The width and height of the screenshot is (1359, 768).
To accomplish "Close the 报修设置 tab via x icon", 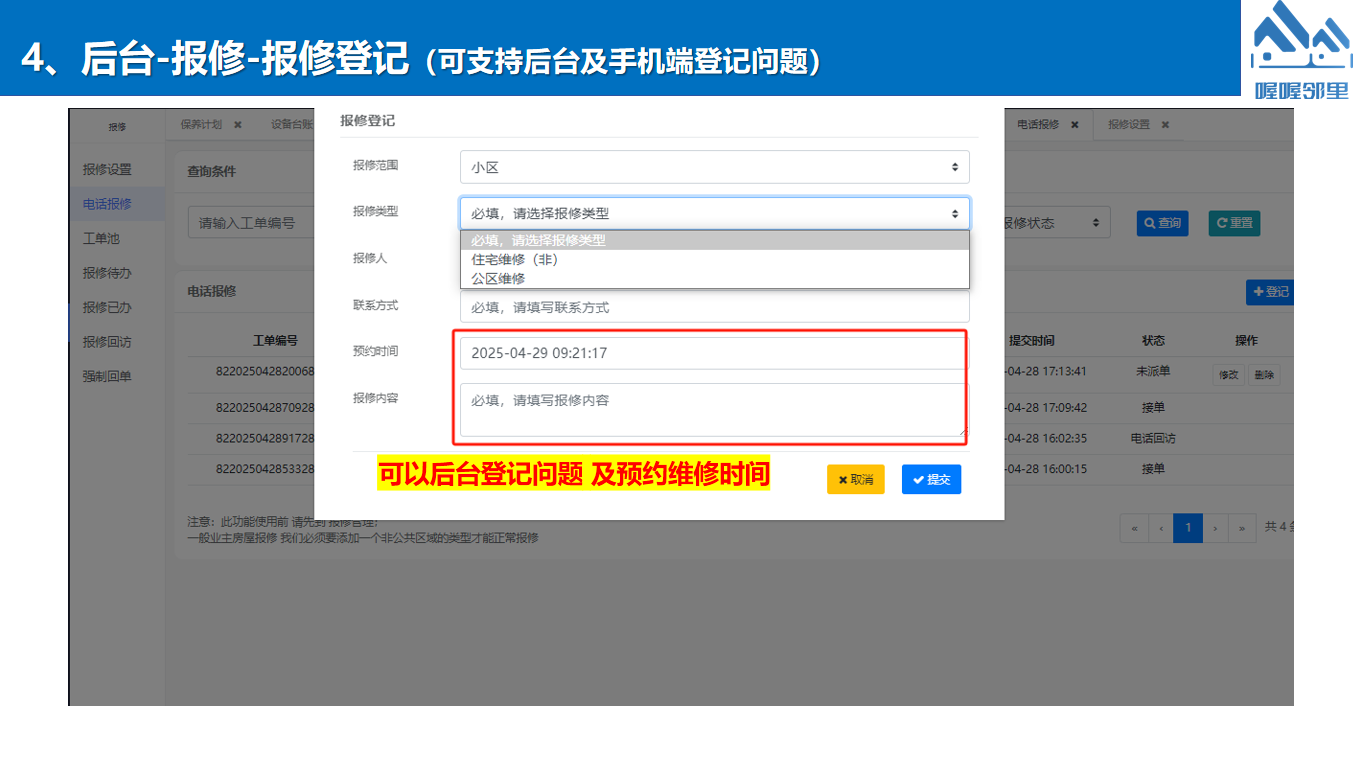I will pyautogui.click(x=1164, y=125).
